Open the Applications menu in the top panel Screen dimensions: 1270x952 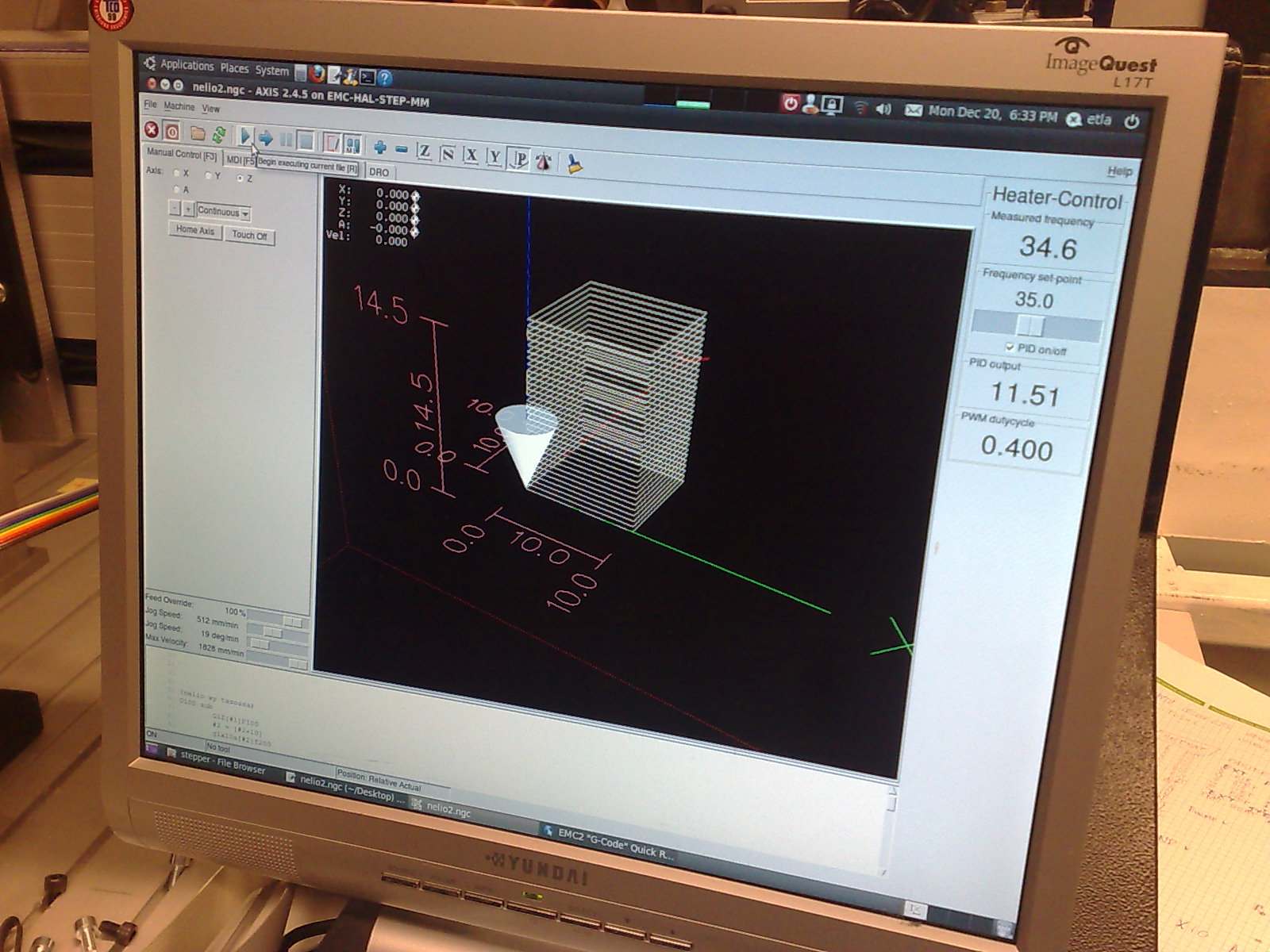pyautogui.click(x=186, y=65)
